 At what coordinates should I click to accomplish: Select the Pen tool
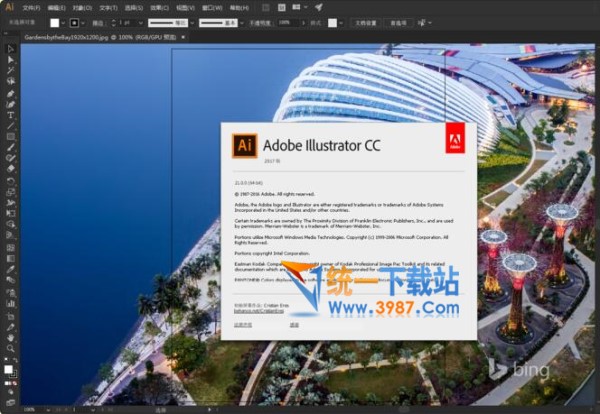pyautogui.click(x=10, y=94)
